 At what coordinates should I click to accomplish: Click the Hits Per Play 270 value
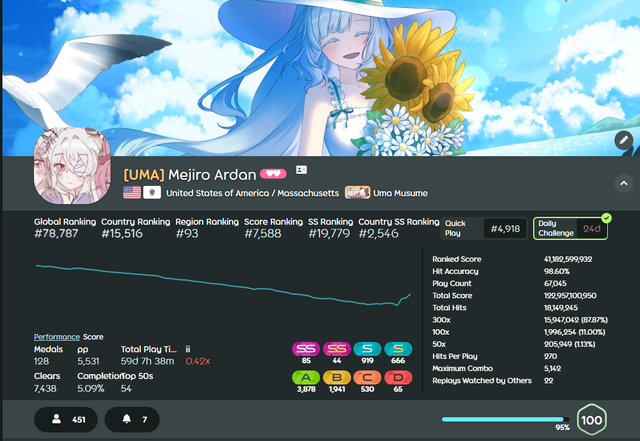(x=550, y=356)
